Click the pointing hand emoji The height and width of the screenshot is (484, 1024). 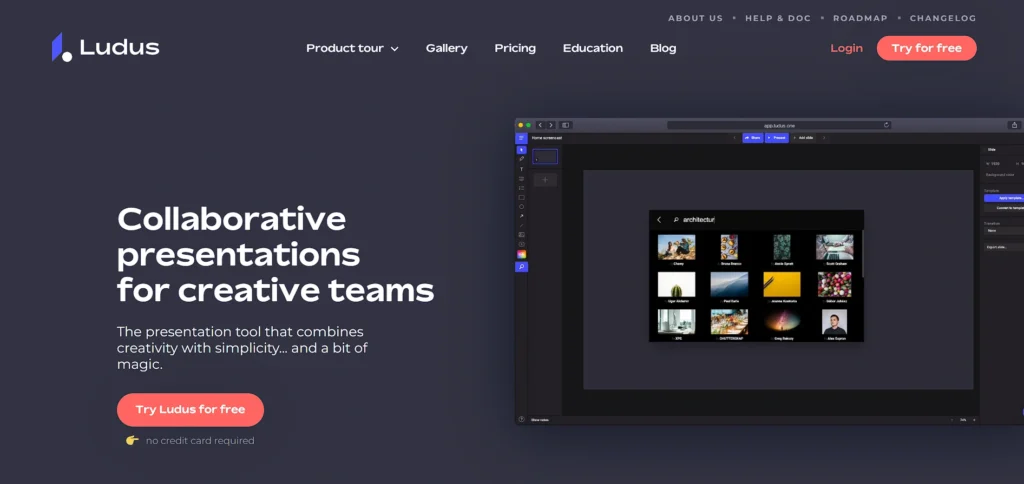[x=133, y=440]
